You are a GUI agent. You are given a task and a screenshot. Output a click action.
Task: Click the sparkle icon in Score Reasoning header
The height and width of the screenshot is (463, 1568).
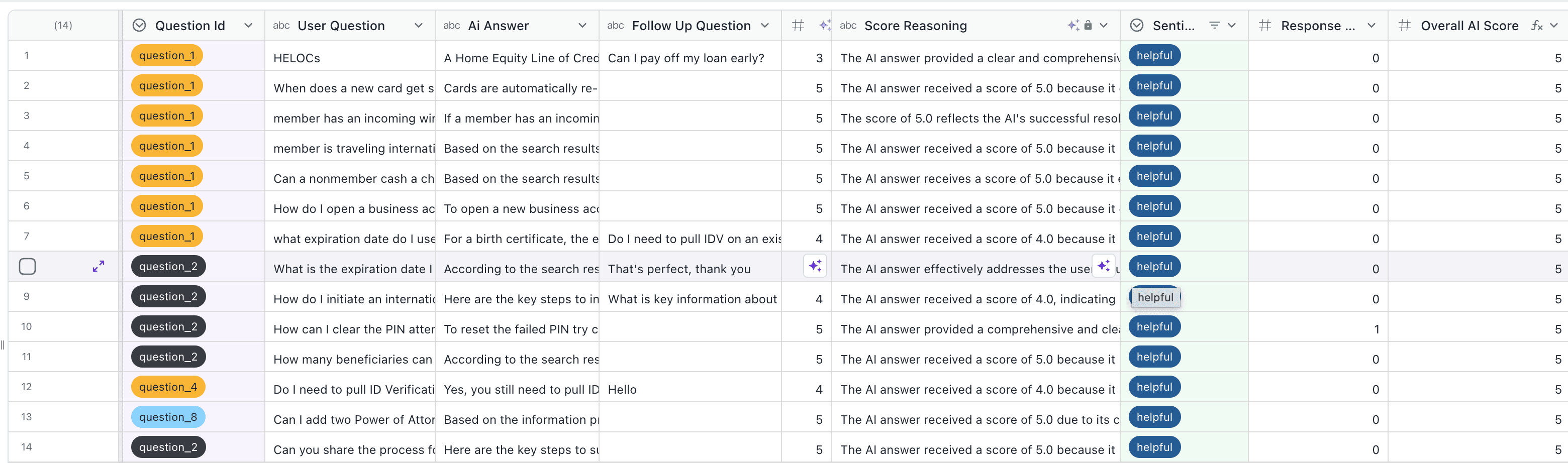1073,26
